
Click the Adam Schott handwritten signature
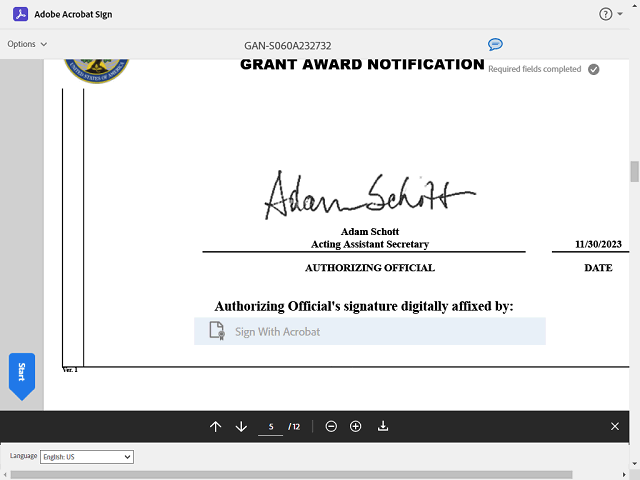tap(369, 194)
